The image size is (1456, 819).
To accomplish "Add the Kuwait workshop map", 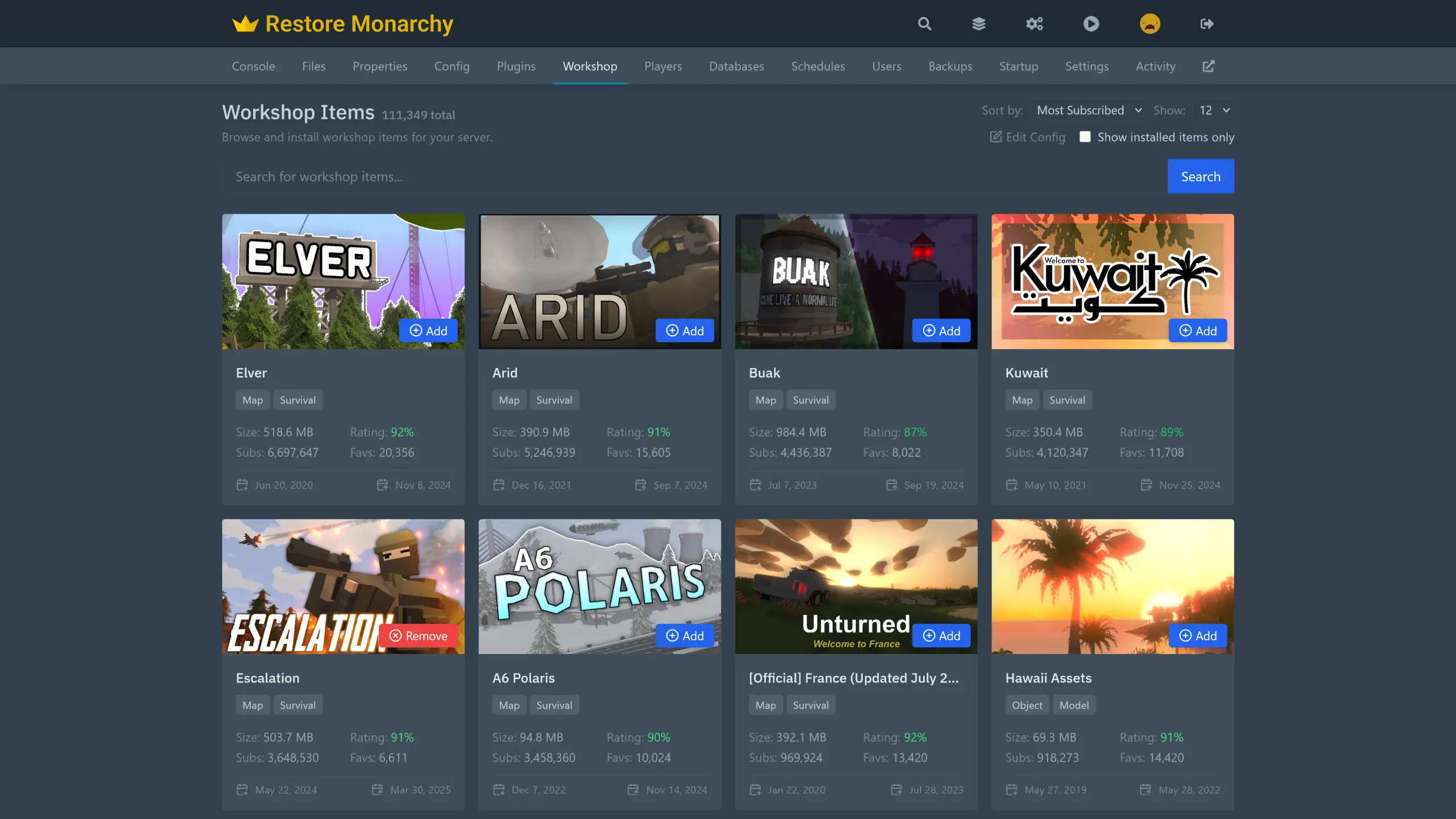I will [1198, 330].
